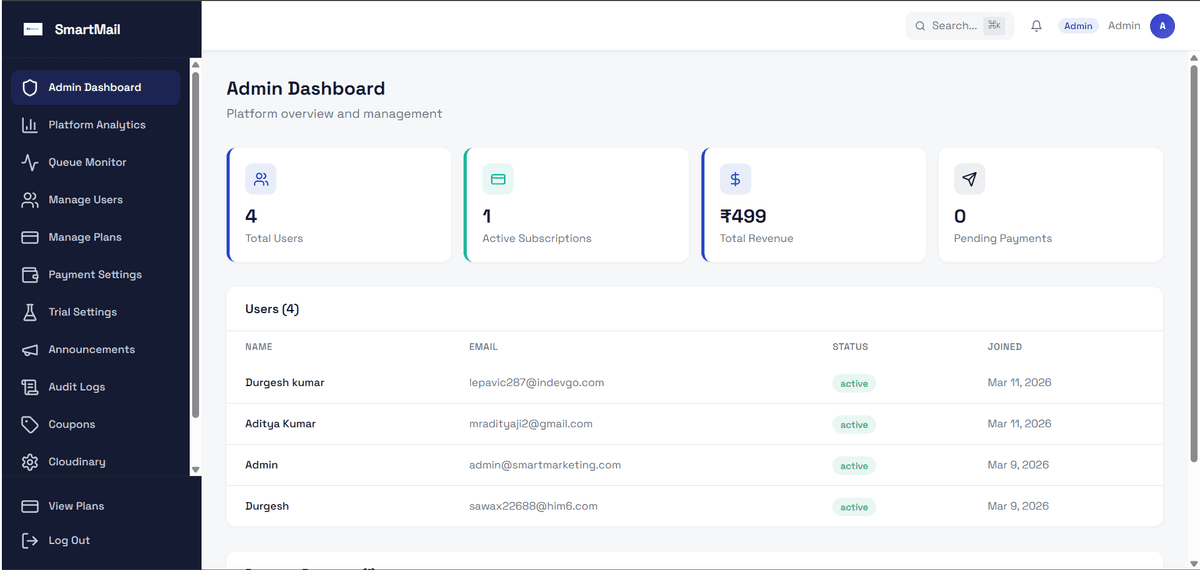The width and height of the screenshot is (1200, 570).
Task: Open Coupons page
Action: [96, 424]
